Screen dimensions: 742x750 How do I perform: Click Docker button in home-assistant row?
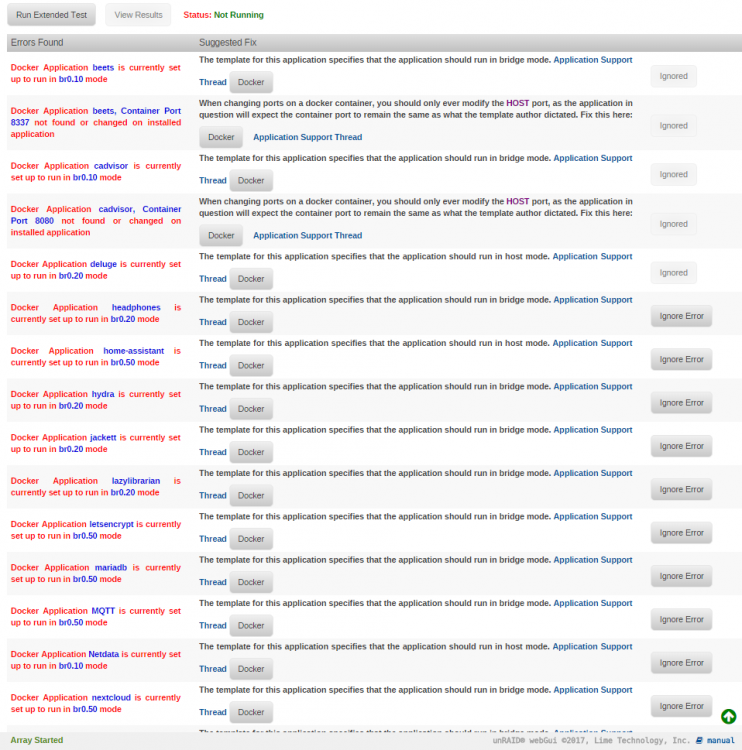tap(251, 365)
